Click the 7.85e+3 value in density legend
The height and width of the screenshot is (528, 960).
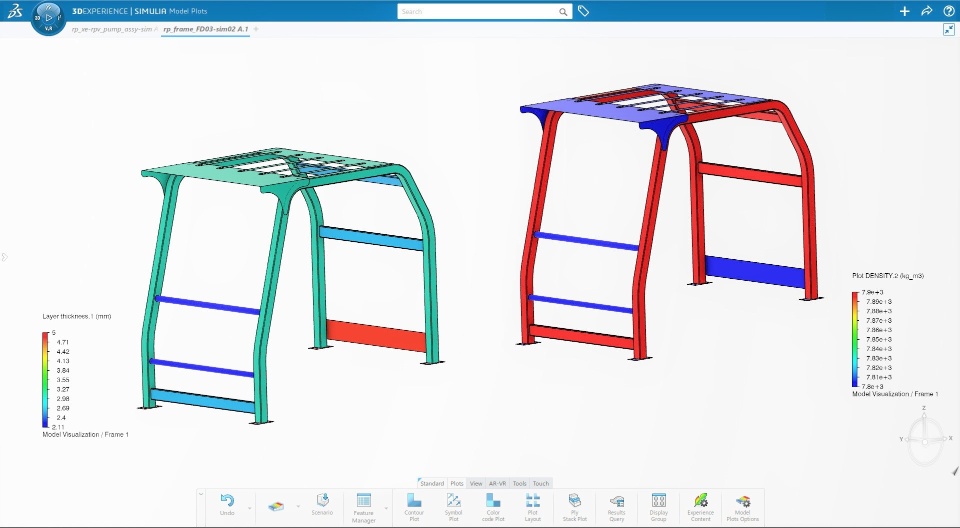879,339
